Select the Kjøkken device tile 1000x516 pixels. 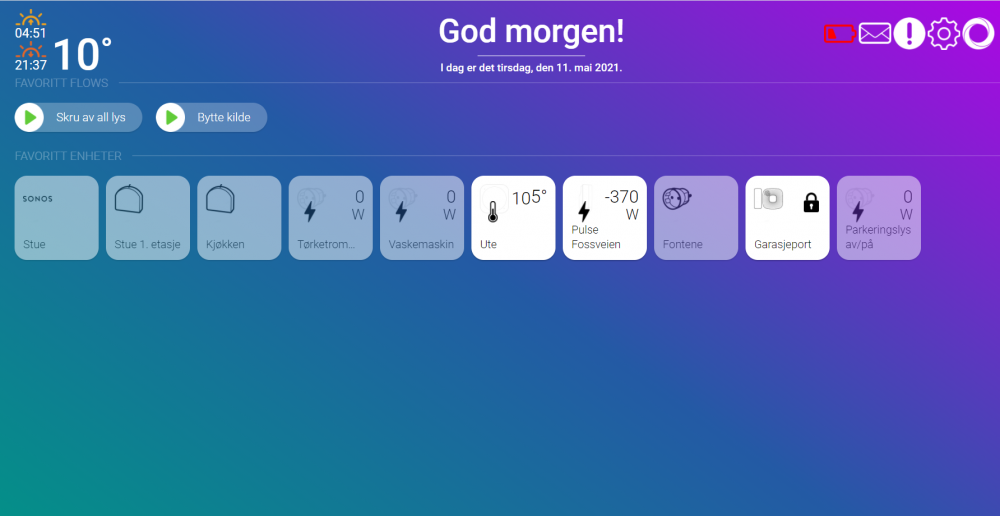click(x=239, y=218)
